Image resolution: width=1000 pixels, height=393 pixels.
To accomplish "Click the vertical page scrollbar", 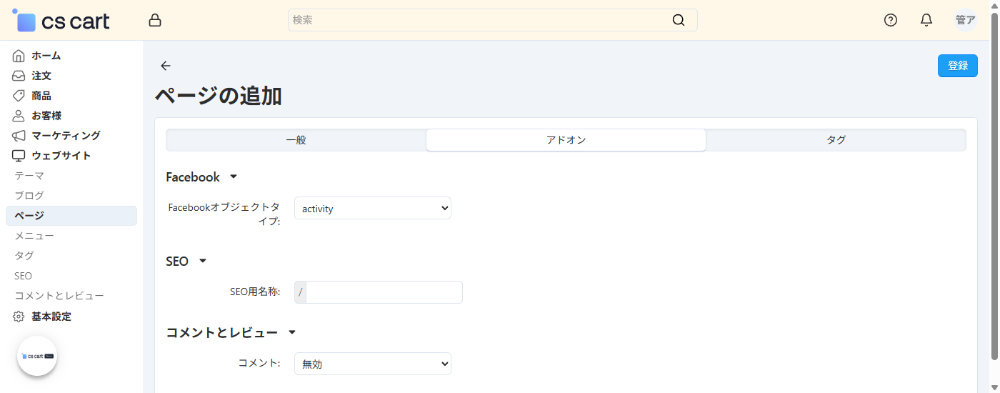I will click(994, 185).
